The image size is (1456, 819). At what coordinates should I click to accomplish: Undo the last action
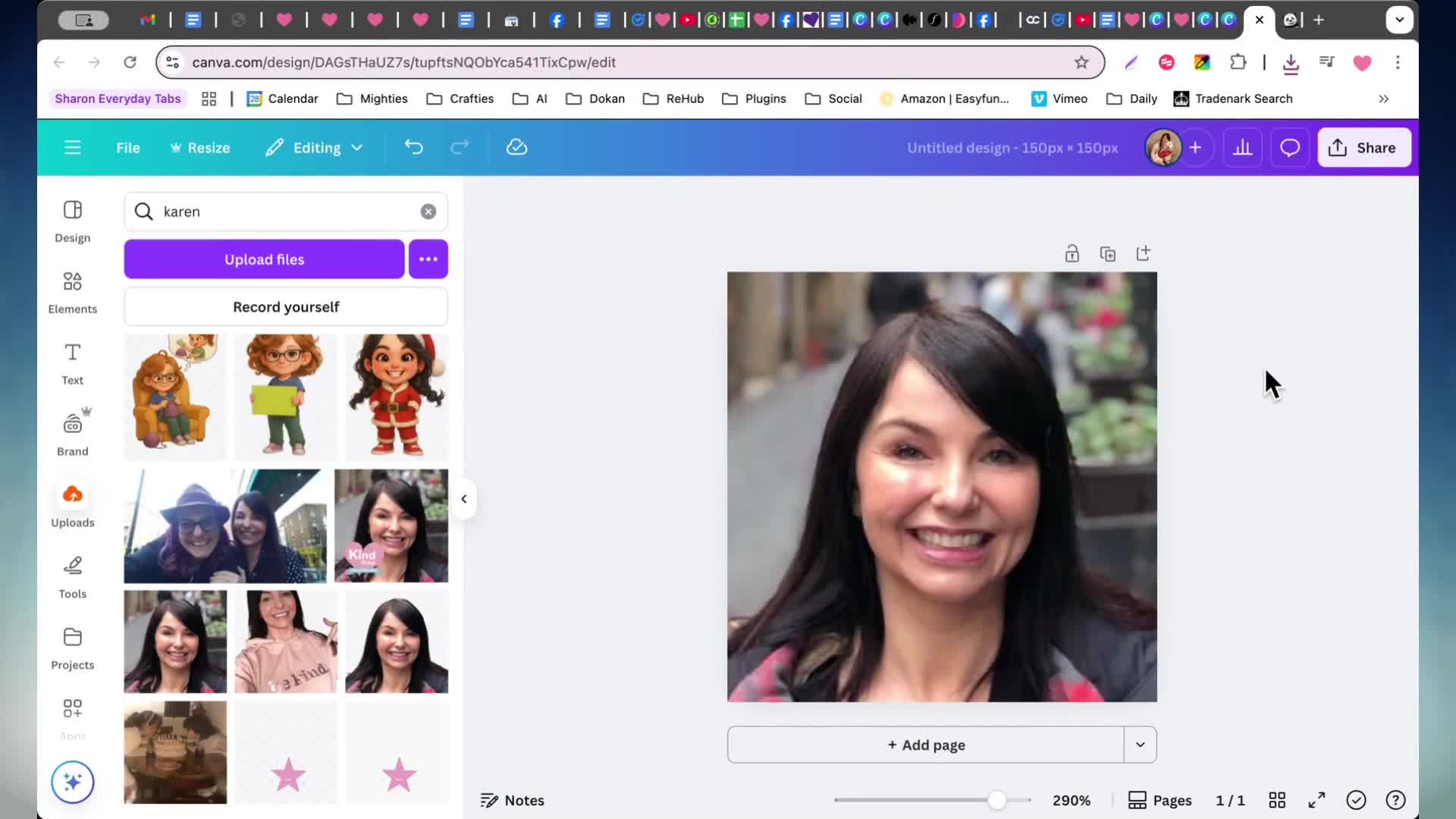[413, 147]
